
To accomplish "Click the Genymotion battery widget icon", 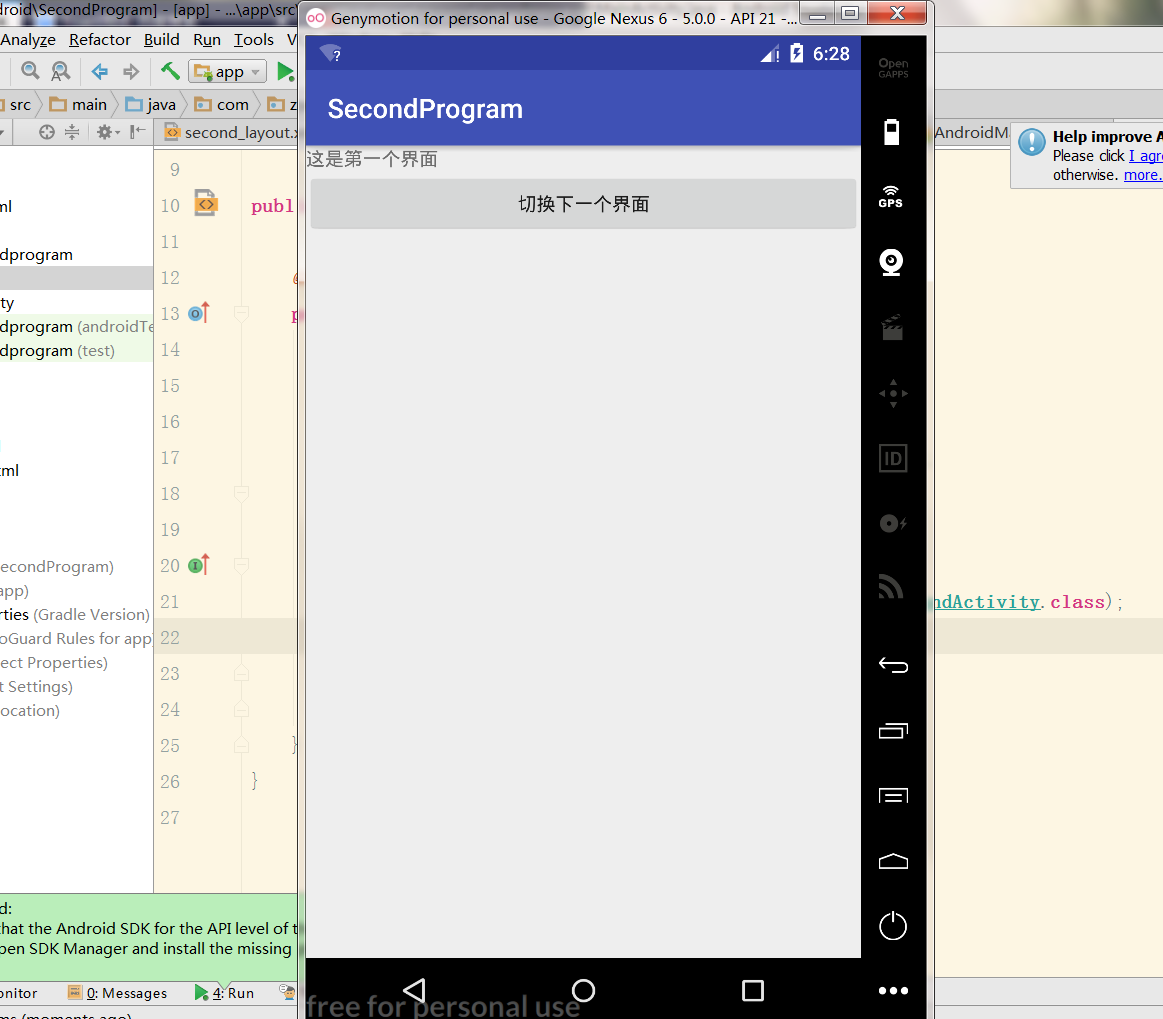I will [x=892, y=132].
